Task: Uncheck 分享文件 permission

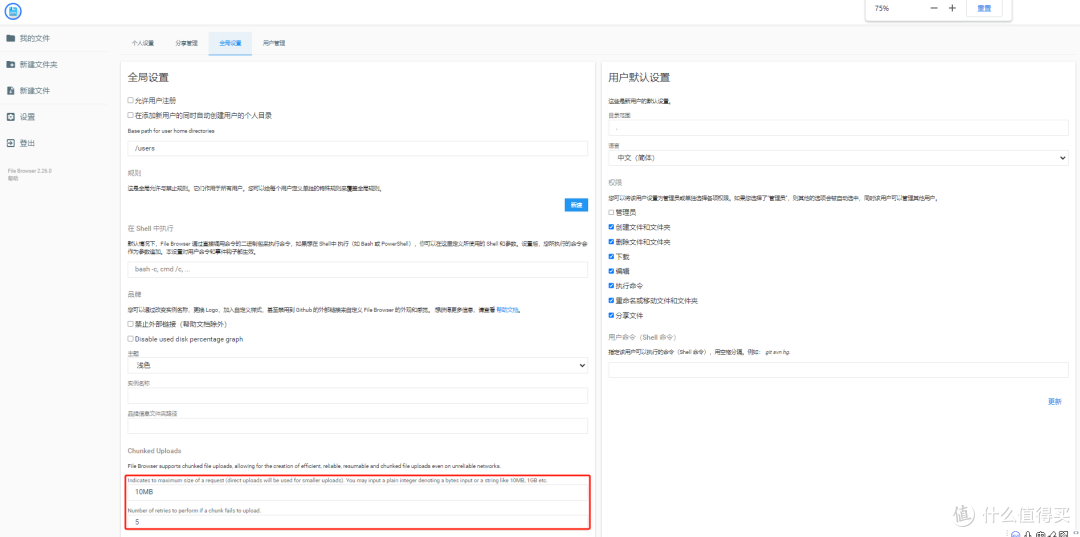Action: click(x=612, y=315)
